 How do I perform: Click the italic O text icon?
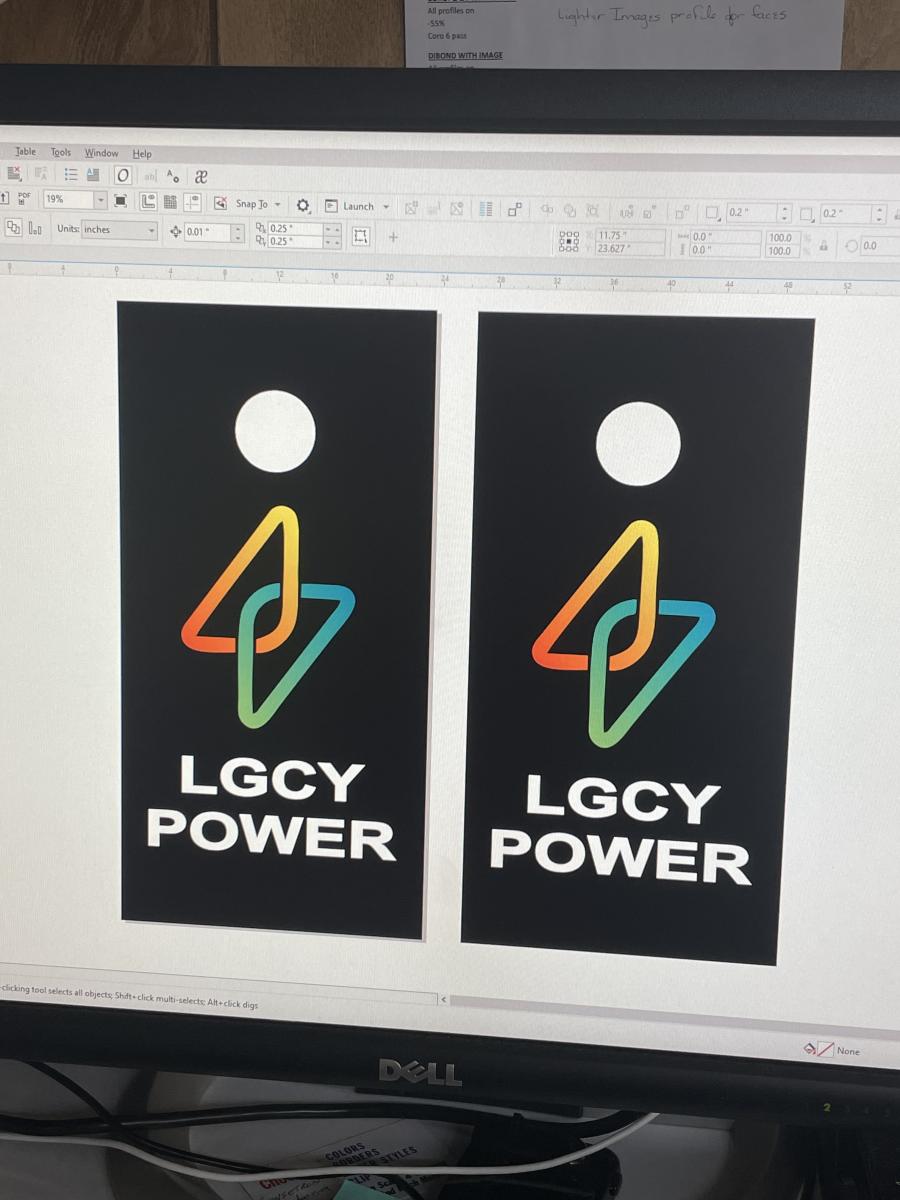pyautogui.click(x=122, y=175)
